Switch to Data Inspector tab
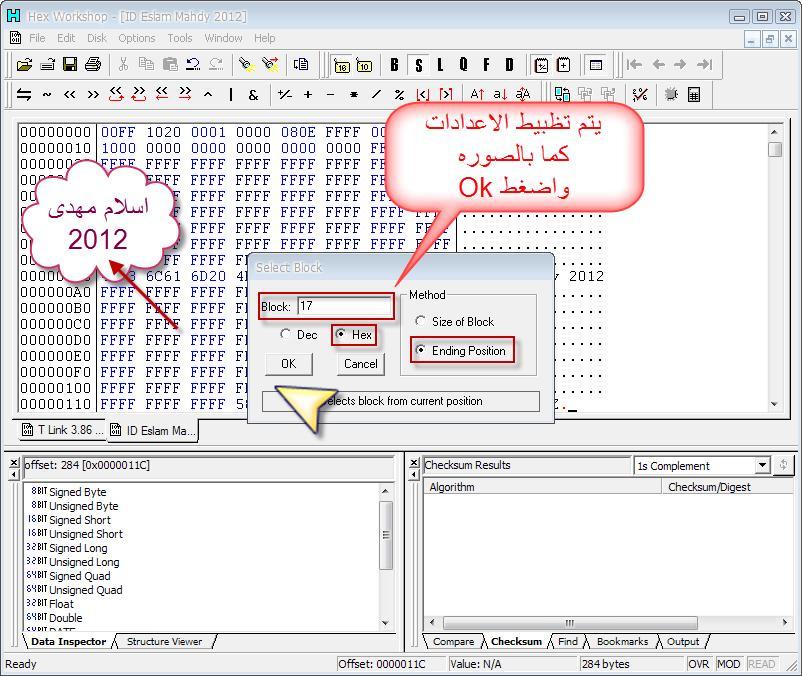Viewport: 802px width, 676px height. (x=69, y=641)
